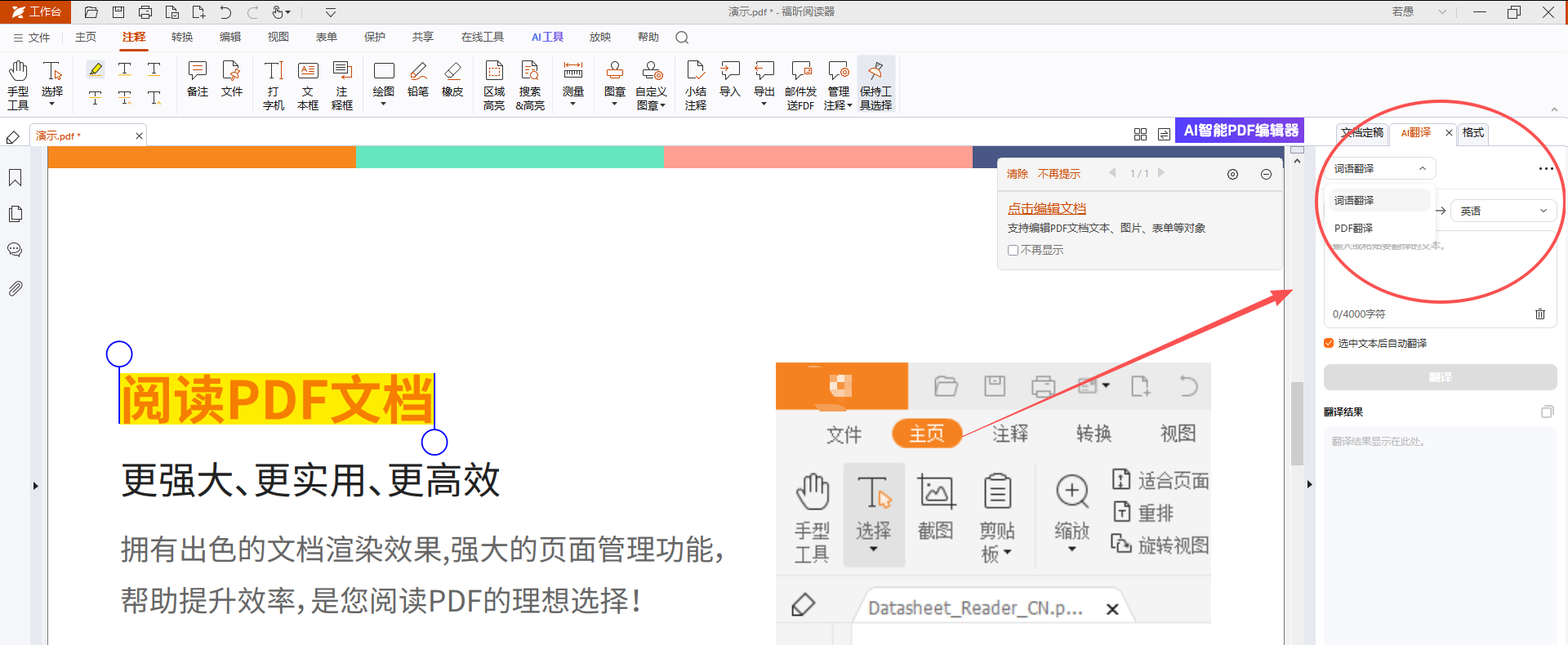The image size is (1568, 645).
Task: Click 导入 import comments
Action: pos(730,79)
